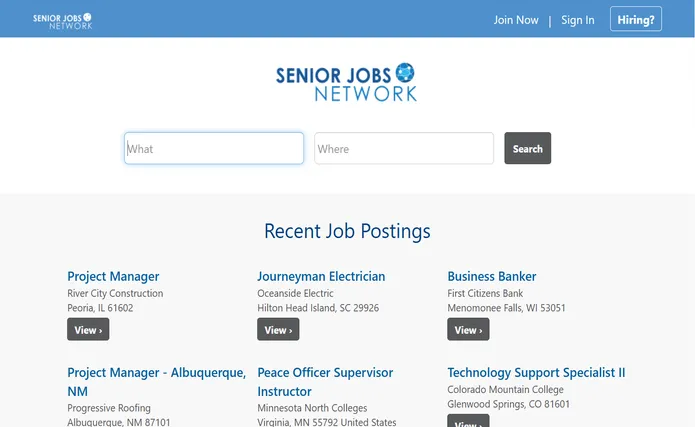The height and width of the screenshot is (427, 695).
Task: View the Colorado Mountain College job
Action: (468, 421)
